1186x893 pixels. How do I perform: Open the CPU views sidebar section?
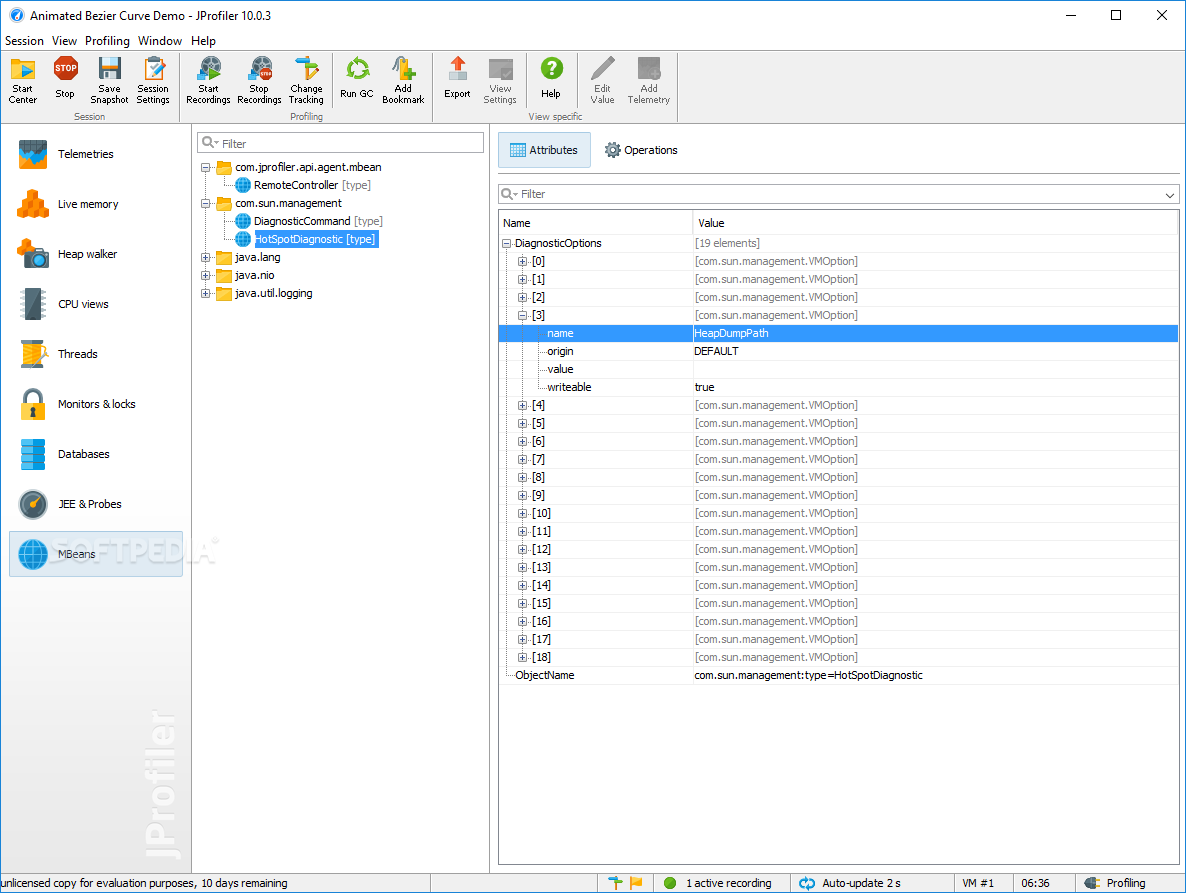point(95,304)
